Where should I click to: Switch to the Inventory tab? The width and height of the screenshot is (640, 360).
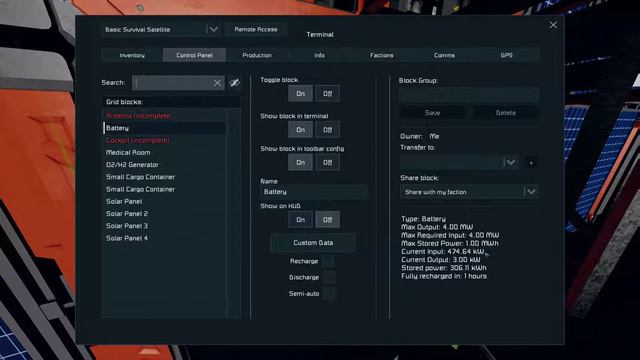click(132, 55)
